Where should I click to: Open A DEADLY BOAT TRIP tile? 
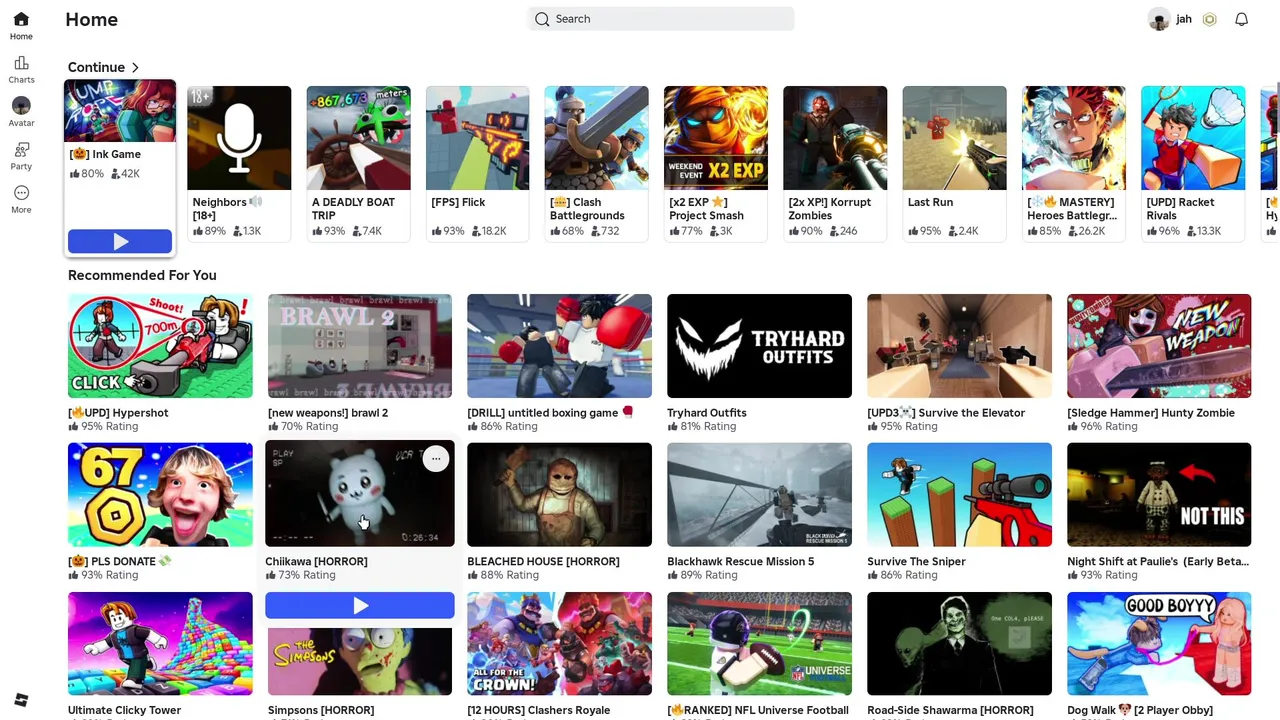(358, 163)
